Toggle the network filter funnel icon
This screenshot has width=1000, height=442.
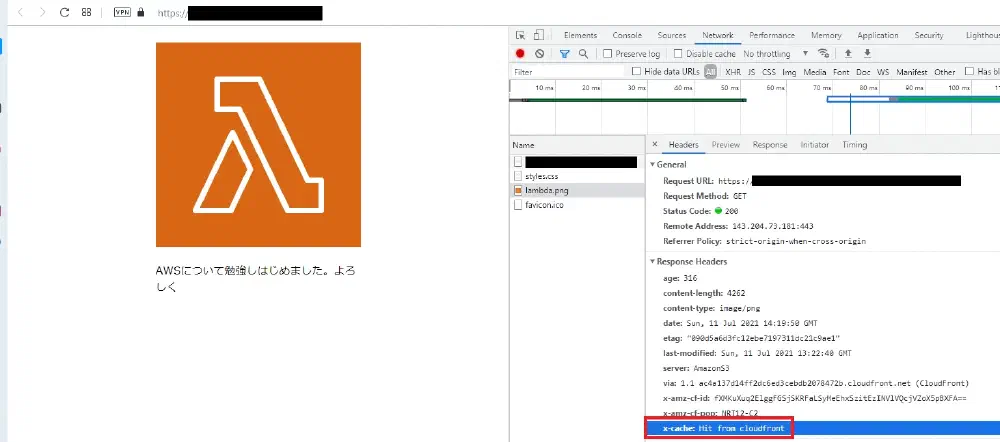pyautogui.click(x=564, y=54)
